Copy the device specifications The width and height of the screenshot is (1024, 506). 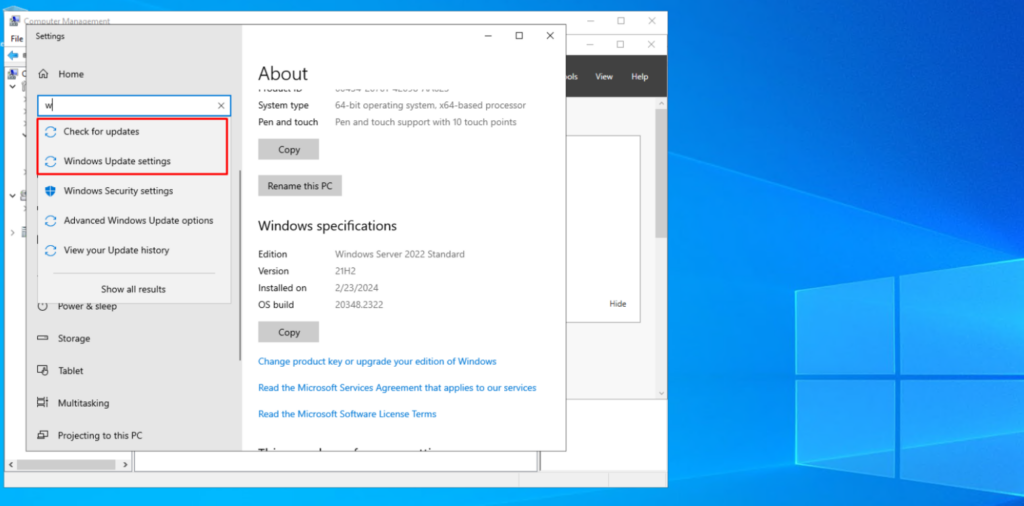[x=289, y=150]
